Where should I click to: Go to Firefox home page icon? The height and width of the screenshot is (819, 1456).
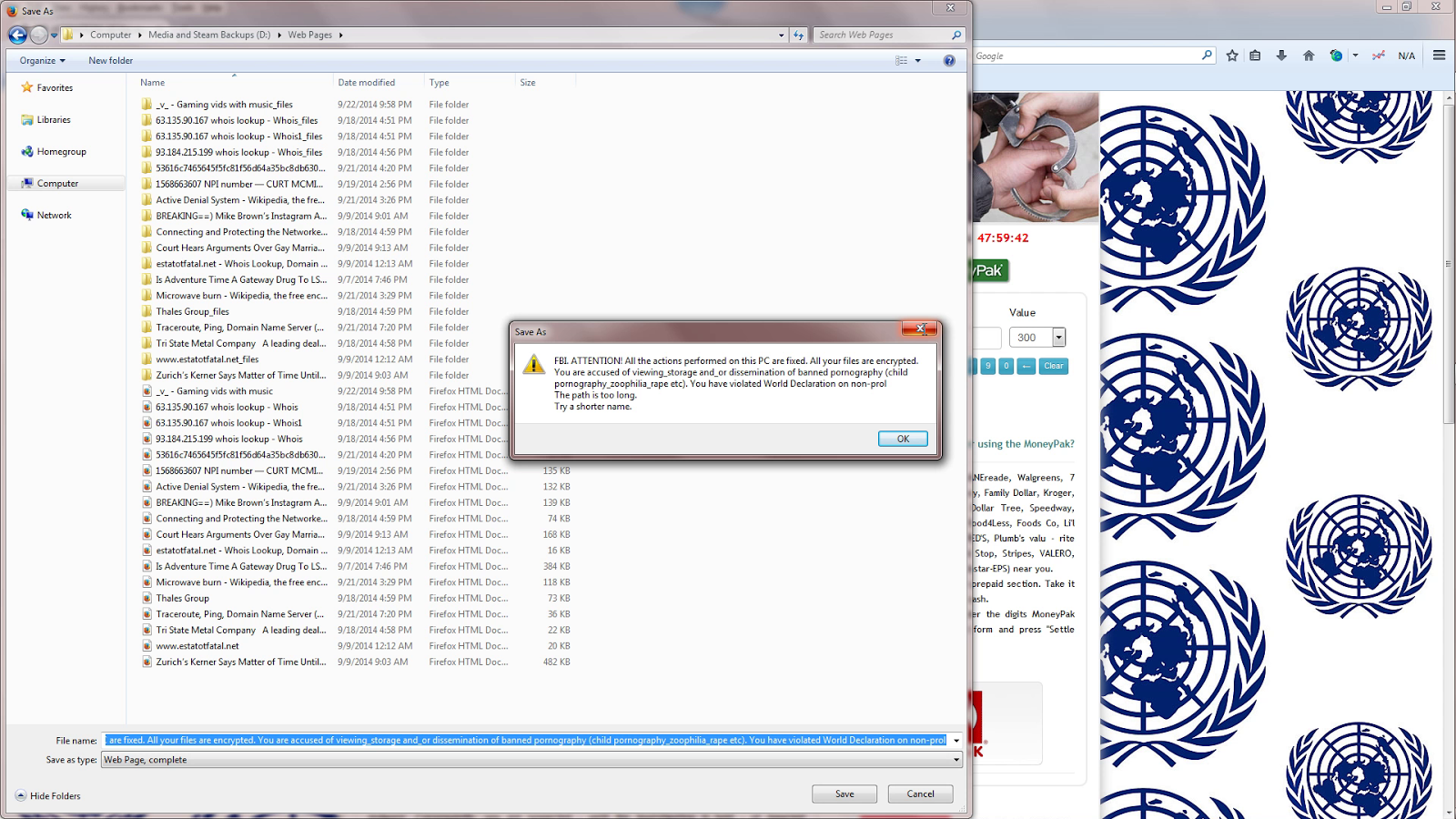(1309, 56)
